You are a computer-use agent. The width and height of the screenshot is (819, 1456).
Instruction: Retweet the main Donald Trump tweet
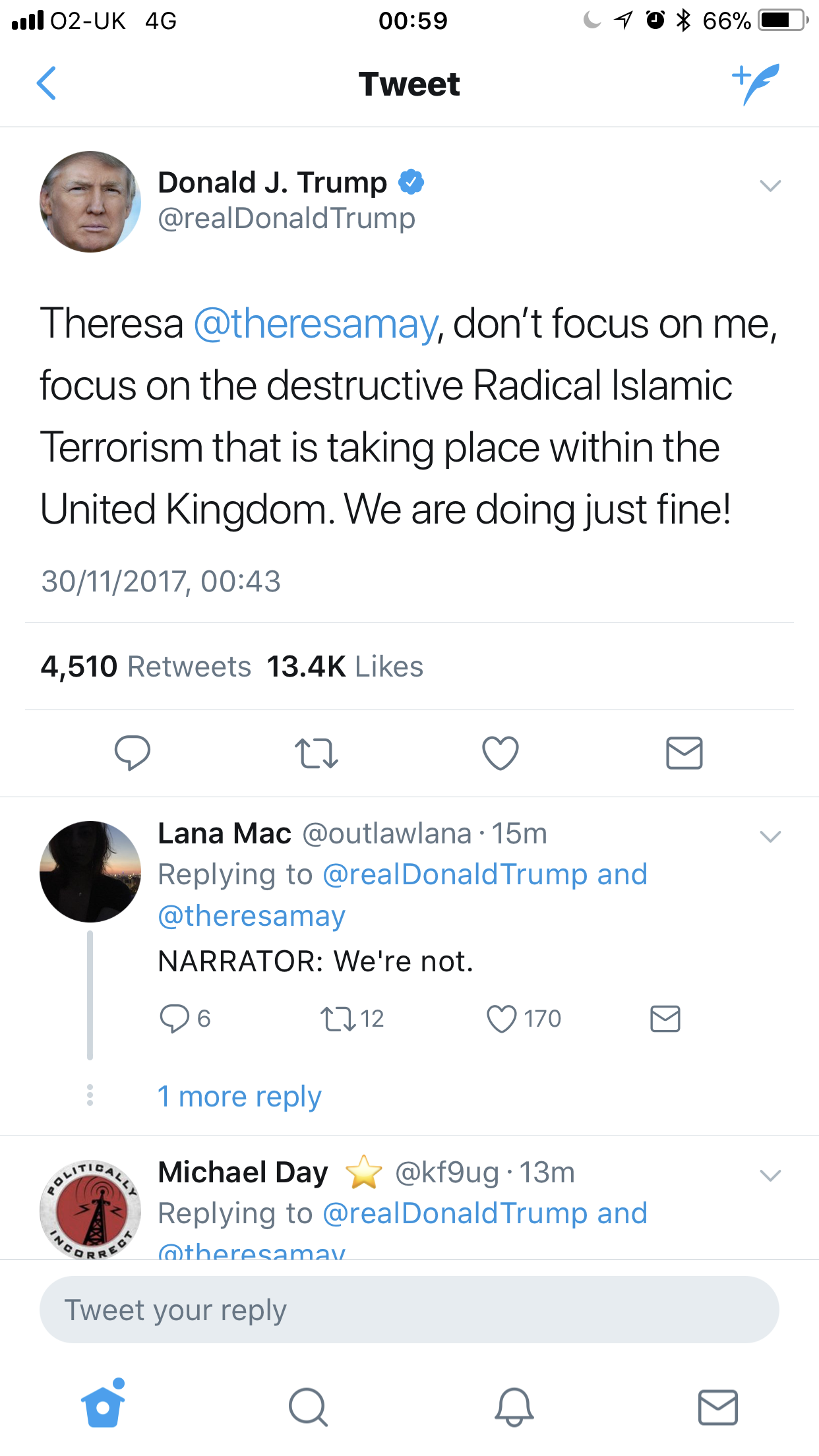pyautogui.click(x=317, y=753)
